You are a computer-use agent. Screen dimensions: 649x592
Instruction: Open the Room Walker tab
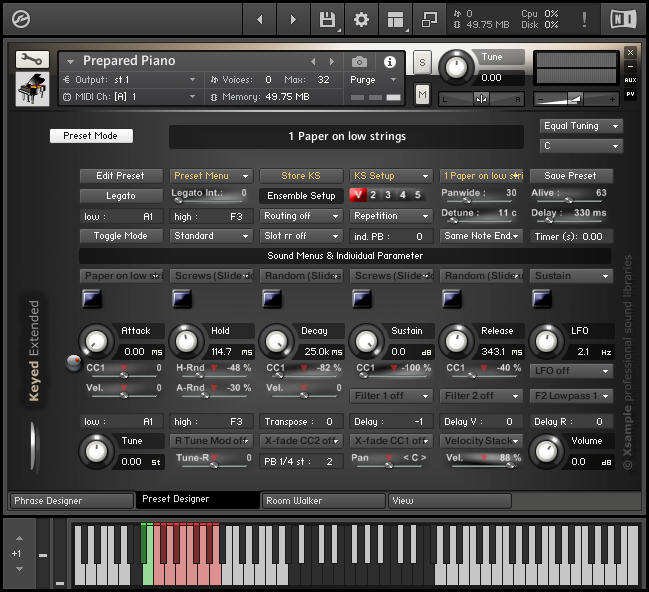click(x=323, y=501)
